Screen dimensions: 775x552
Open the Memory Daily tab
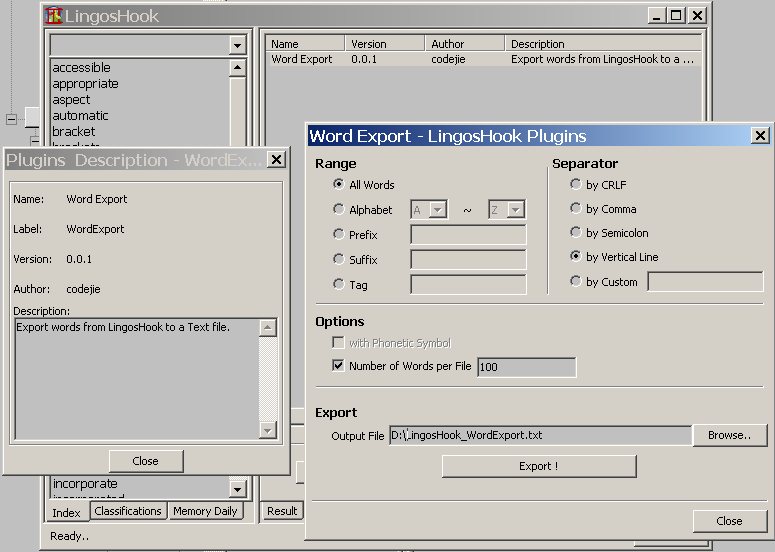[x=205, y=511]
